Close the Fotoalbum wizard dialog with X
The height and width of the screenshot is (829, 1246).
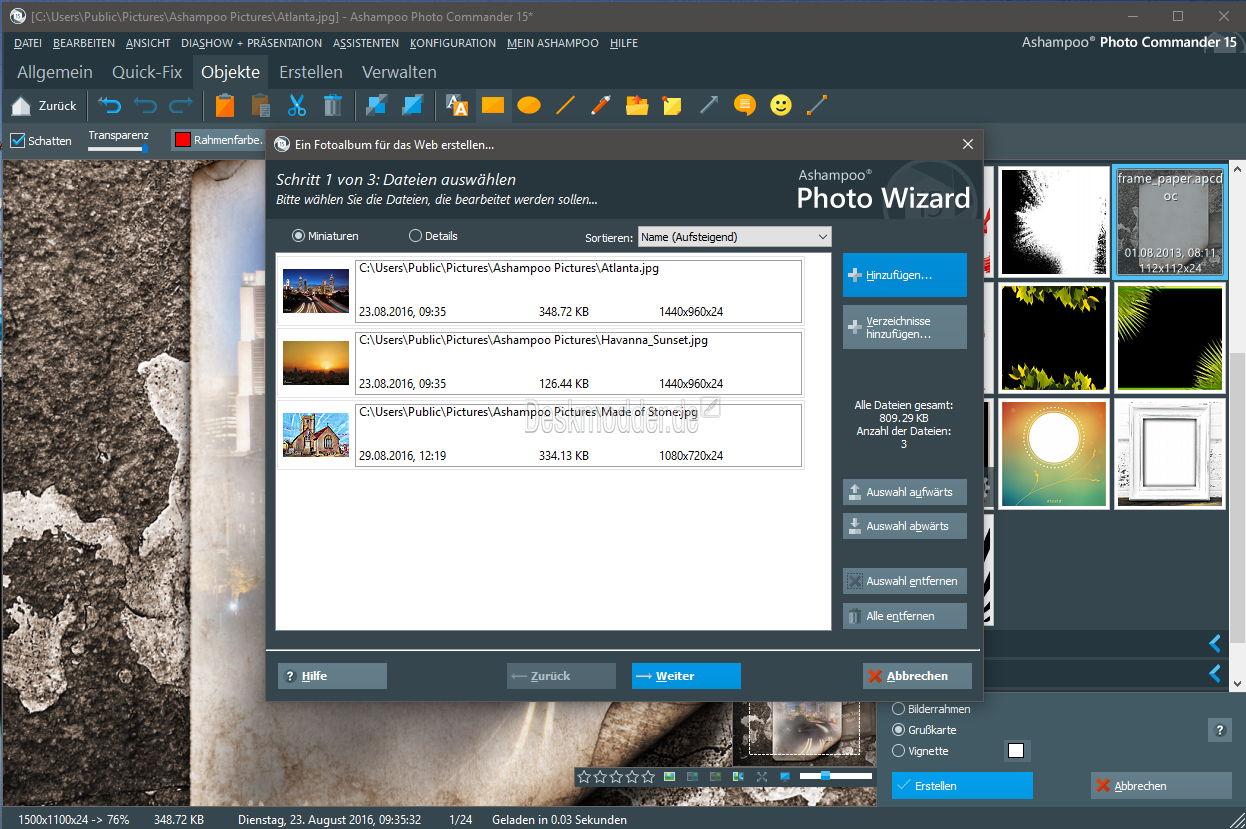967,144
